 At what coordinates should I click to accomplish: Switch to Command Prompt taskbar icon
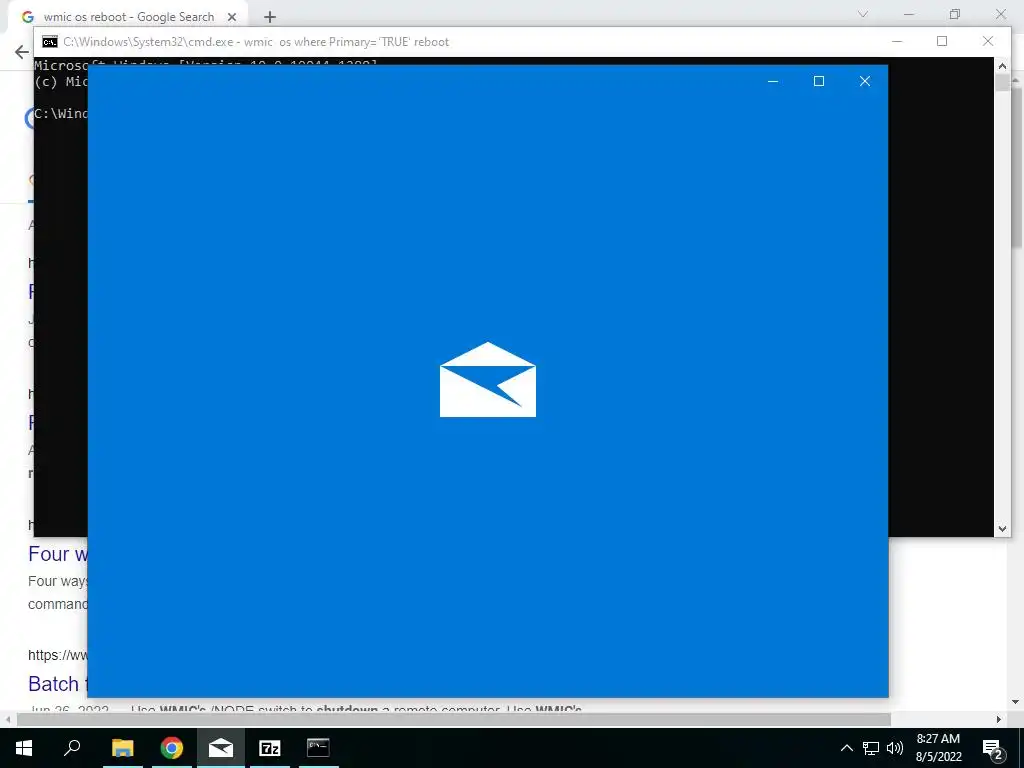(x=318, y=748)
